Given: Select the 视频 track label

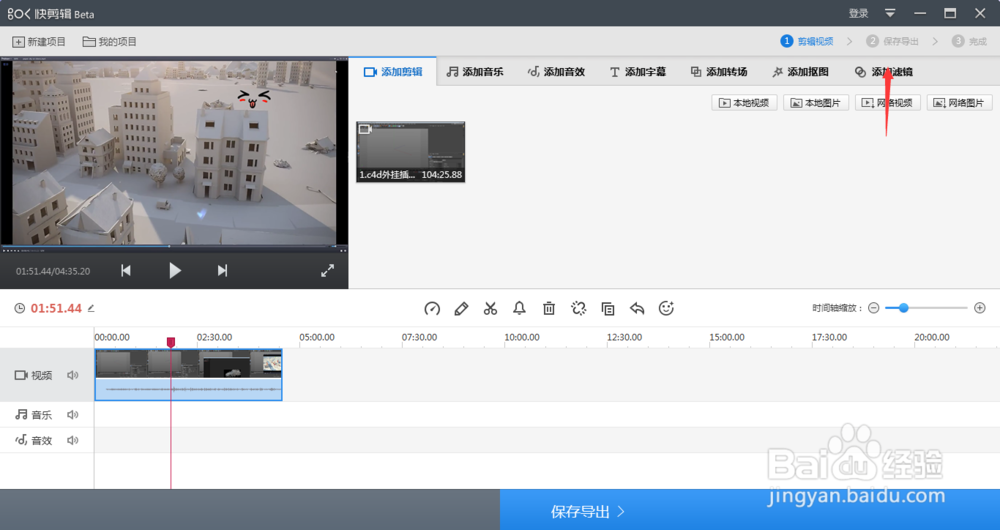Looking at the screenshot, I should tap(33, 376).
